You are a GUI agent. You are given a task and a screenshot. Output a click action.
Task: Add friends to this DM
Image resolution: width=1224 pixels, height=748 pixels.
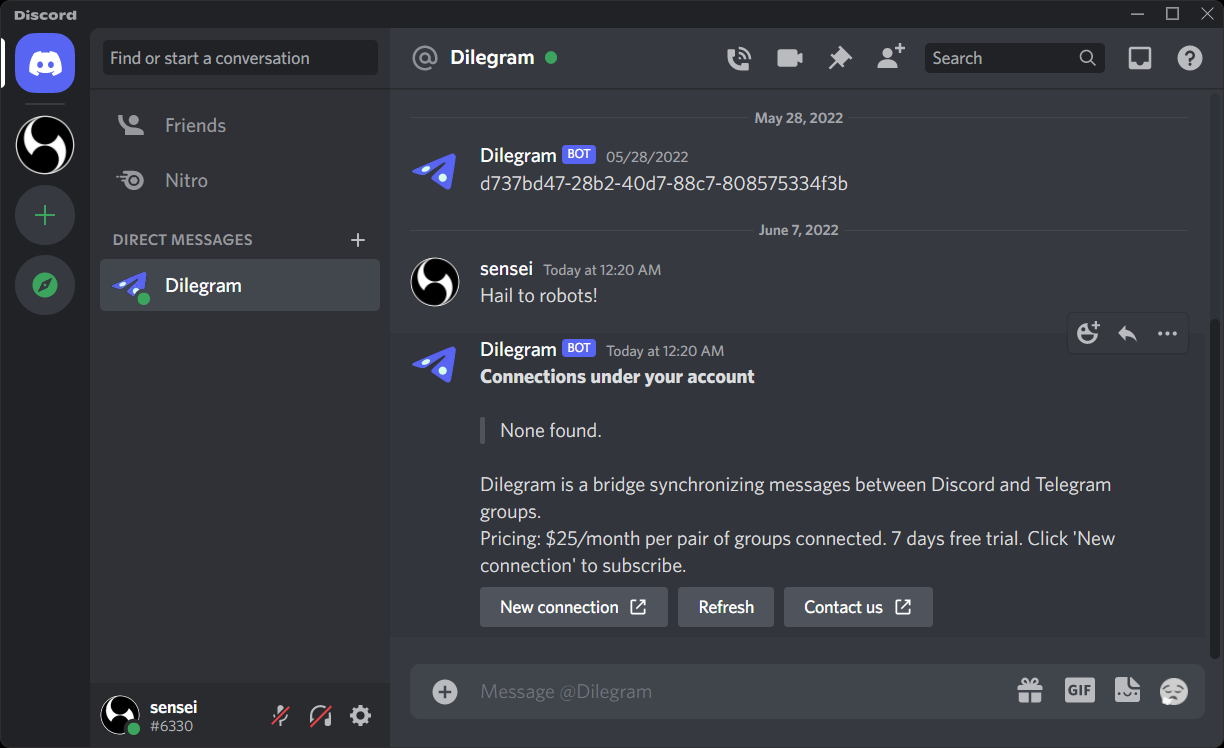(x=890, y=57)
